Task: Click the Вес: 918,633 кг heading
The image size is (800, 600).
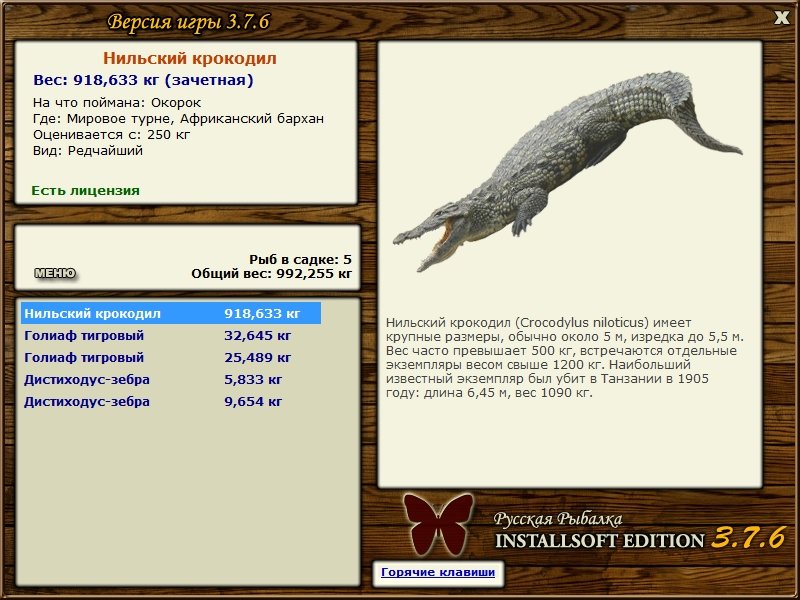Action: (143, 80)
